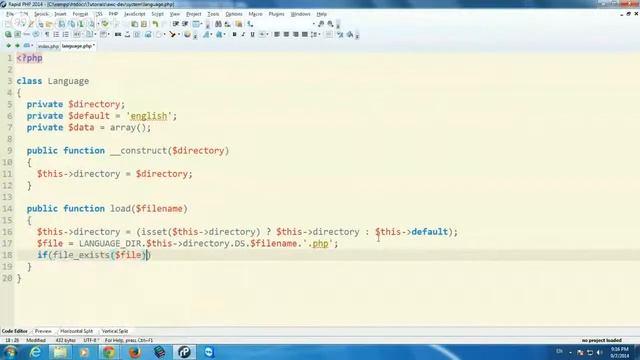Open the color wheel picker icon
This screenshot has width=640, height=360.
tap(187, 35)
